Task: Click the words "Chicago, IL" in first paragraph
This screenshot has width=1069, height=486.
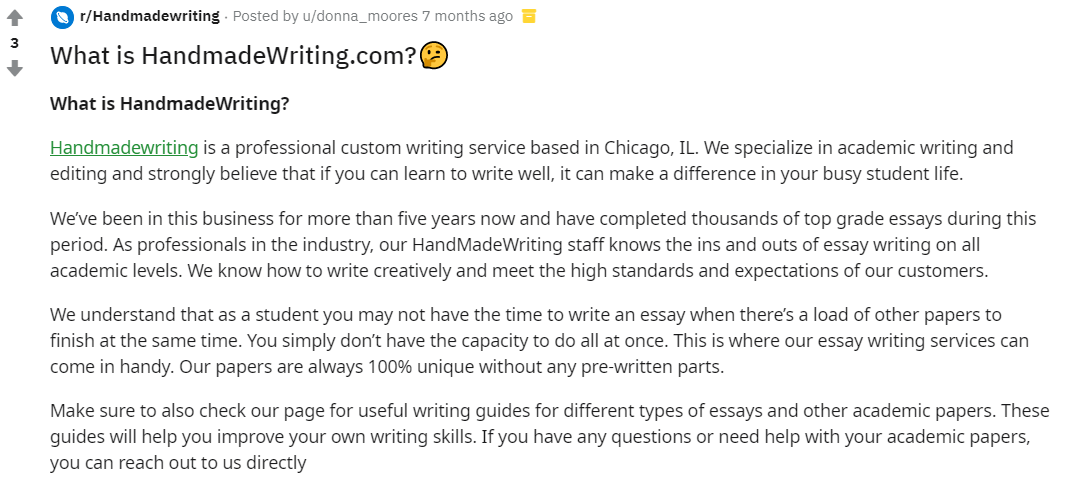Action: click(x=648, y=147)
